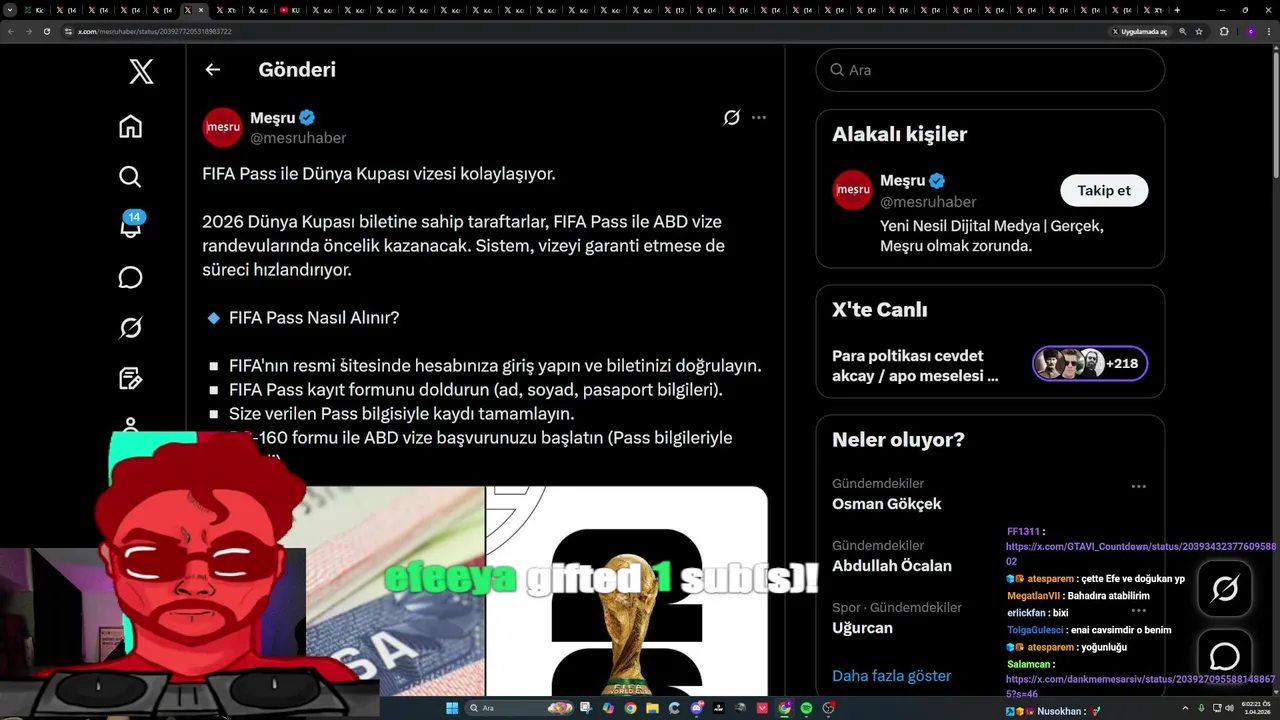Reload the page

pyautogui.click(x=46, y=31)
